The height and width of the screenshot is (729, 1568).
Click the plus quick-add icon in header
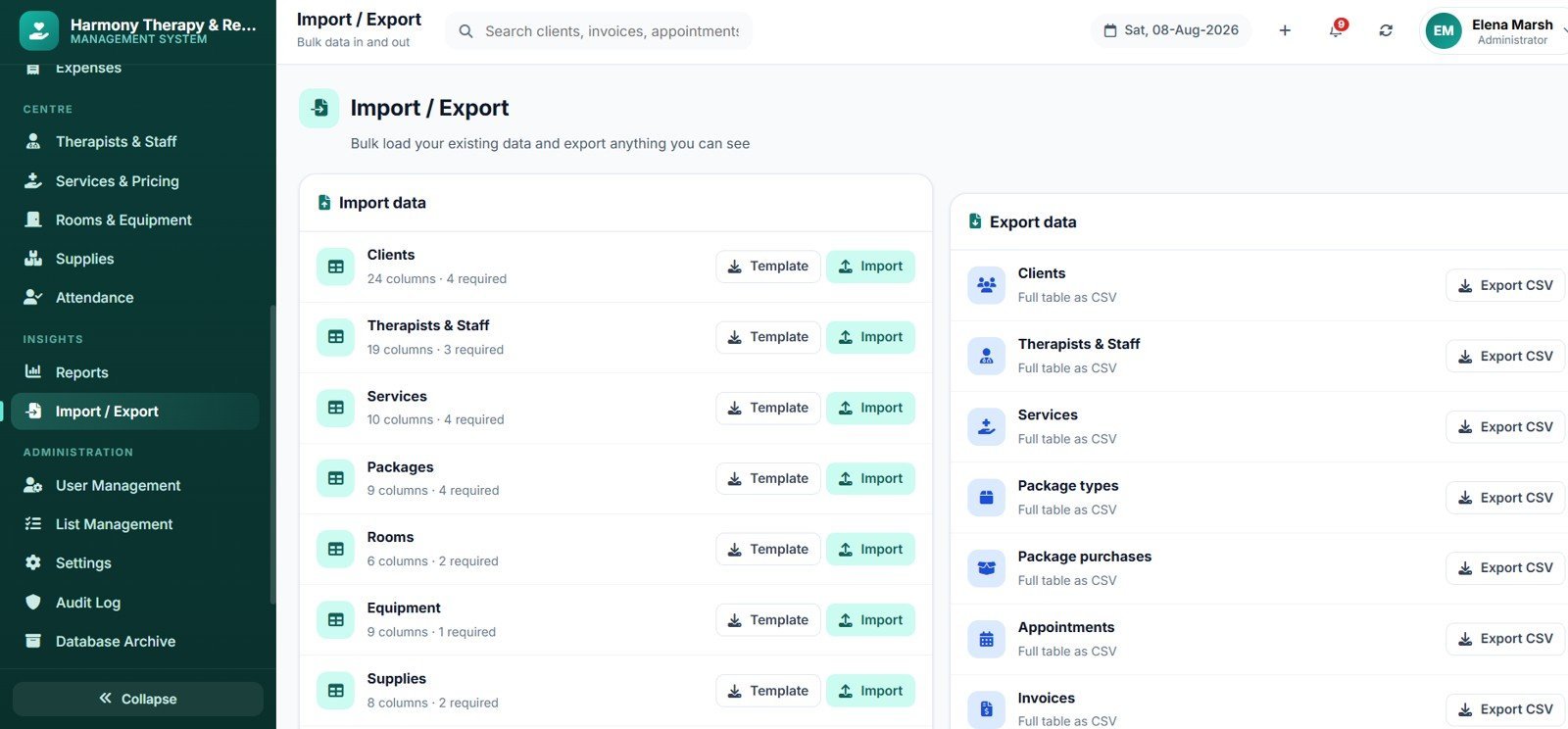point(1285,30)
